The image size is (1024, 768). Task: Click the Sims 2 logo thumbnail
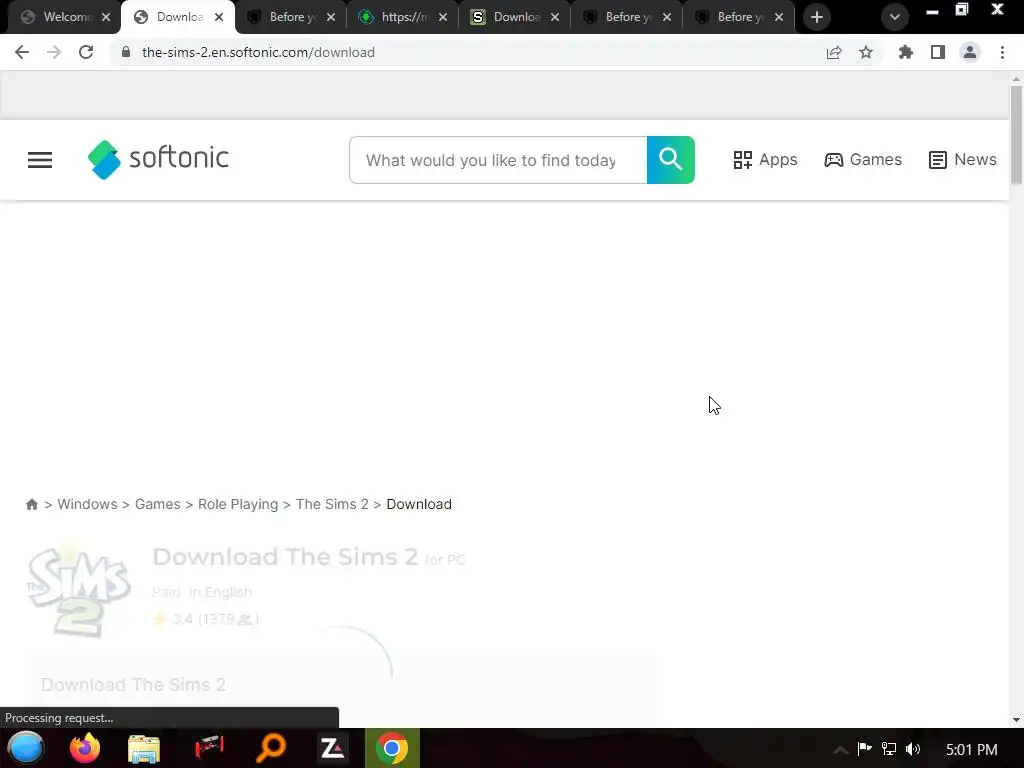point(78,590)
